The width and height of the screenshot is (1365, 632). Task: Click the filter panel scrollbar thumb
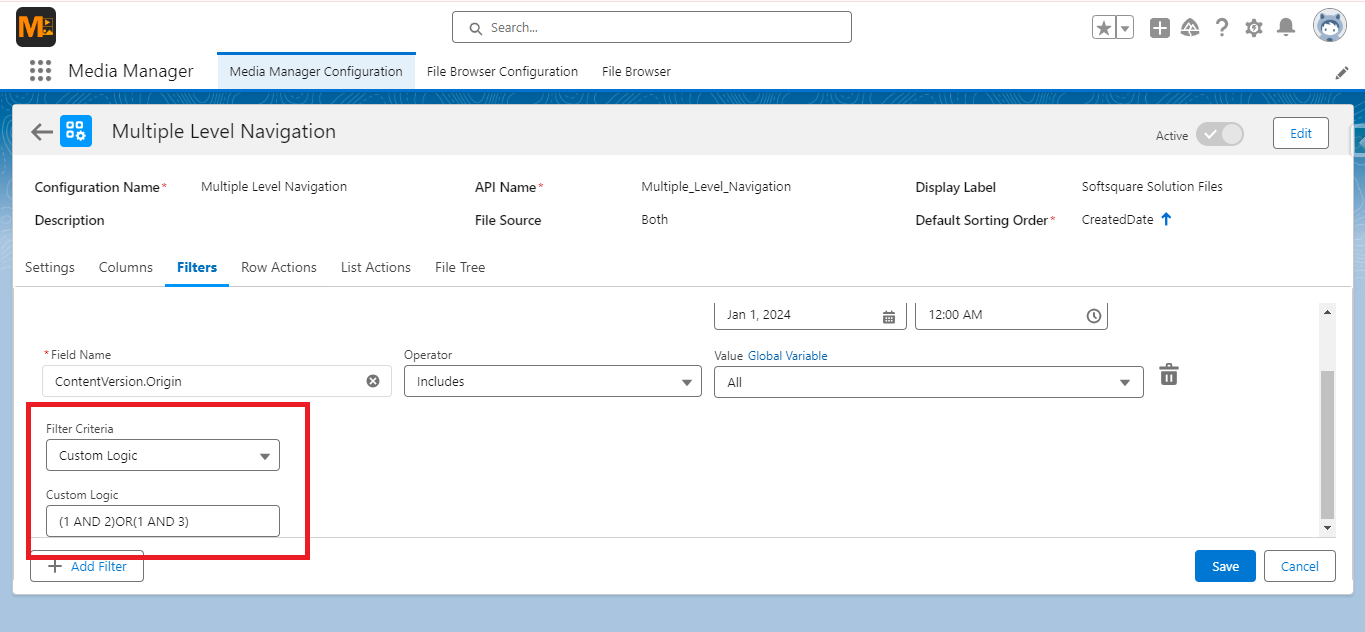pos(1328,443)
